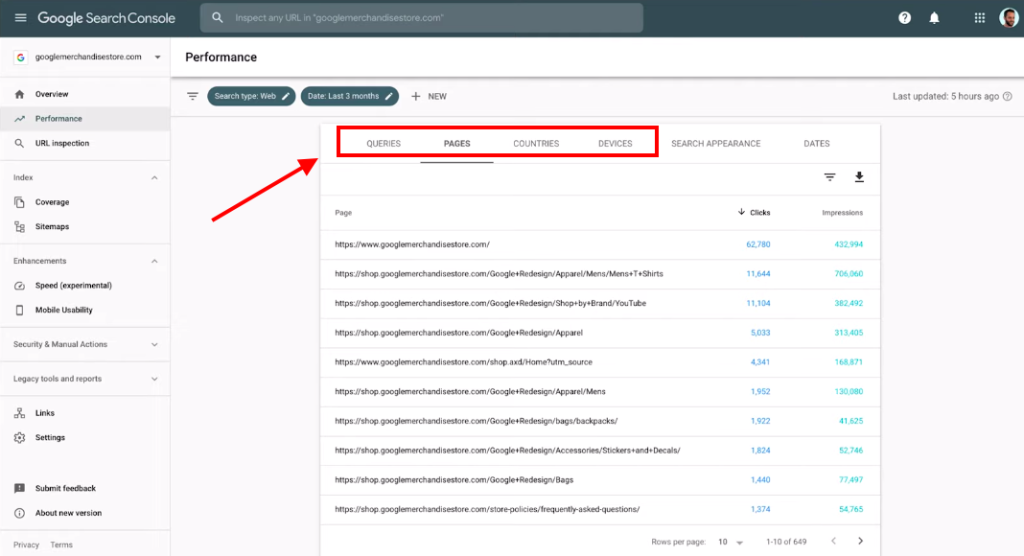The height and width of the screenshot is (556, 1024).
Task: Collapse the Index section
Action: 154,178
